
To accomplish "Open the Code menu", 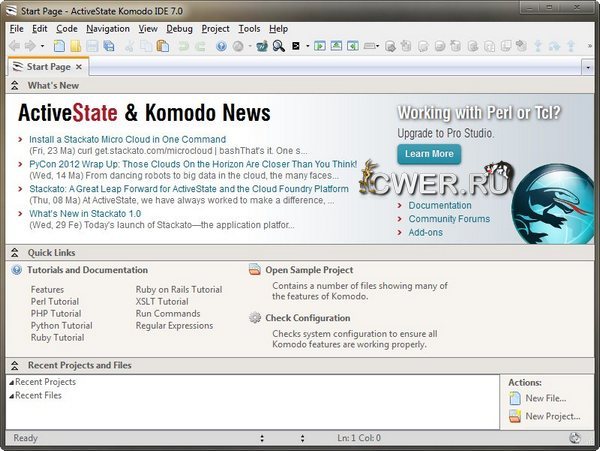I will [x=67, y=29].
